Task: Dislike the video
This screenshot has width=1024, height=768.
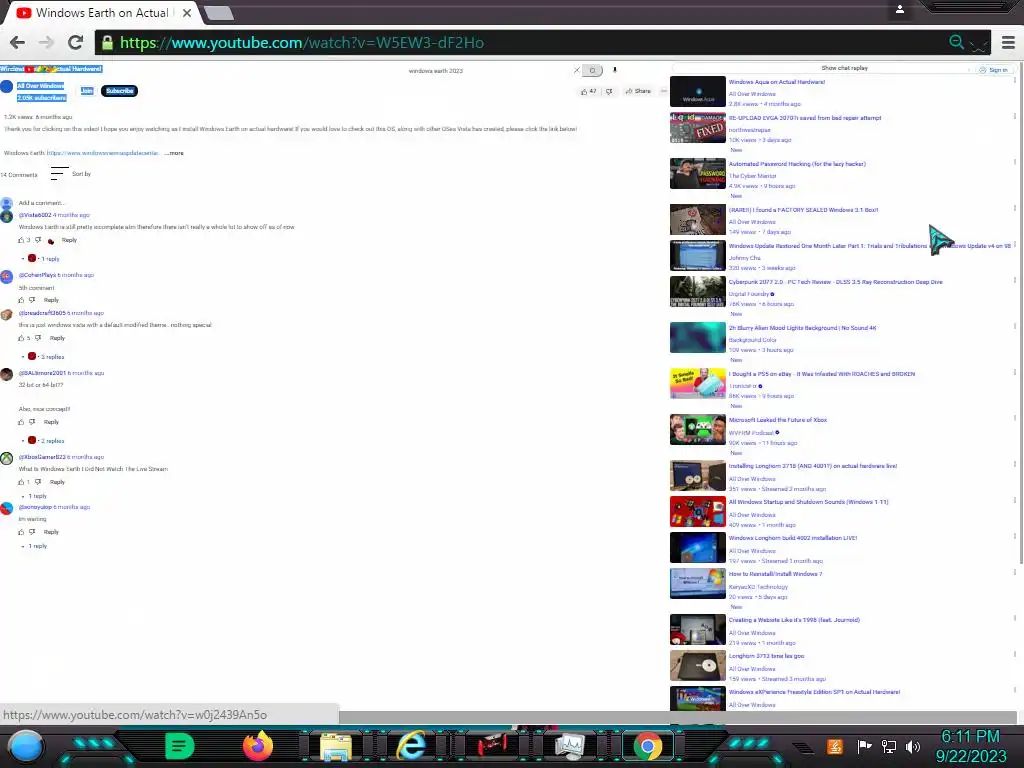Action: tap(609, 91)
